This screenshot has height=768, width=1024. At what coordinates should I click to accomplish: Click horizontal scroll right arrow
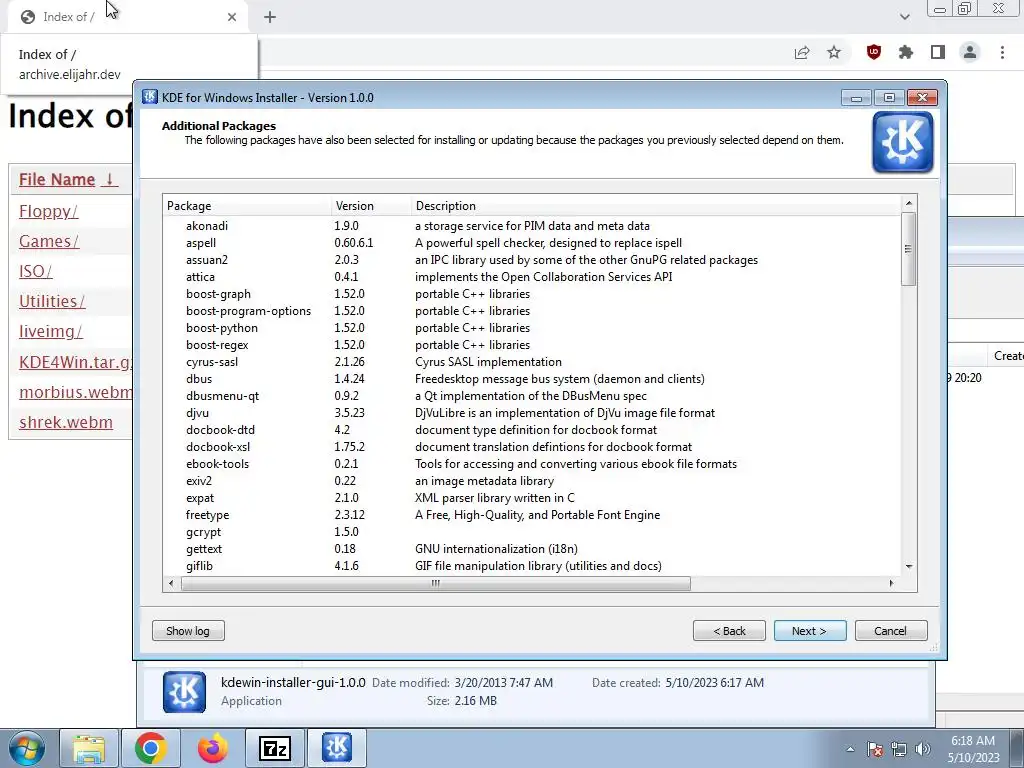click(891, 583)
